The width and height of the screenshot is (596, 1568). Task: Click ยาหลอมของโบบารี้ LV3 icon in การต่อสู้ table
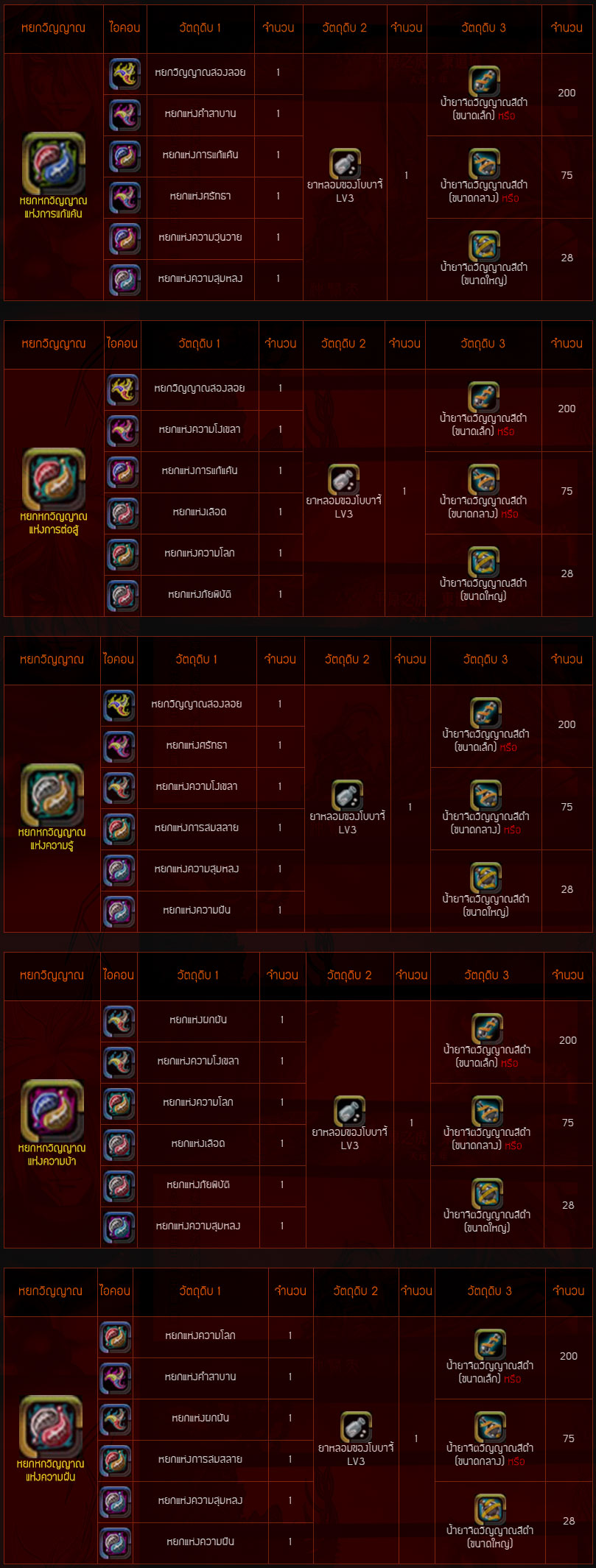(343, 480)
